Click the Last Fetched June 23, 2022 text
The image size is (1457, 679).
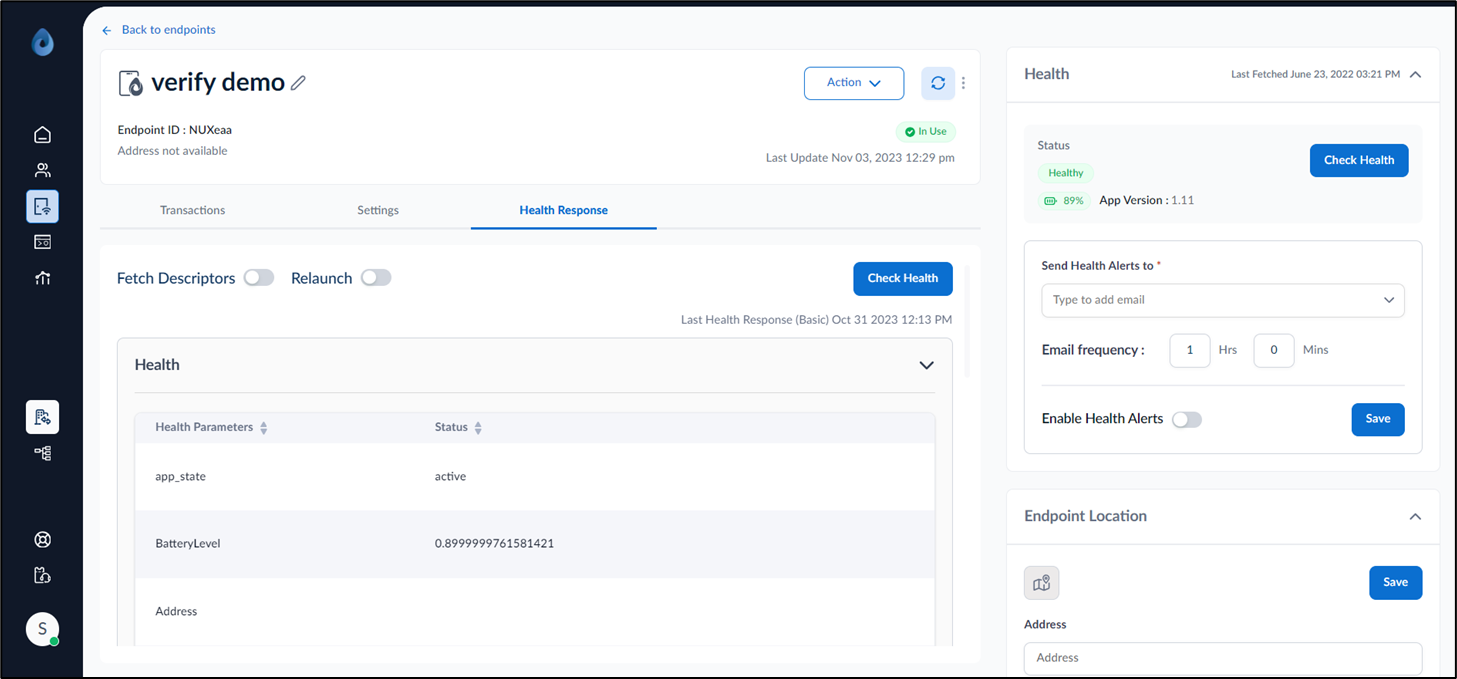pyautogui.click(x=1315, y=75)
